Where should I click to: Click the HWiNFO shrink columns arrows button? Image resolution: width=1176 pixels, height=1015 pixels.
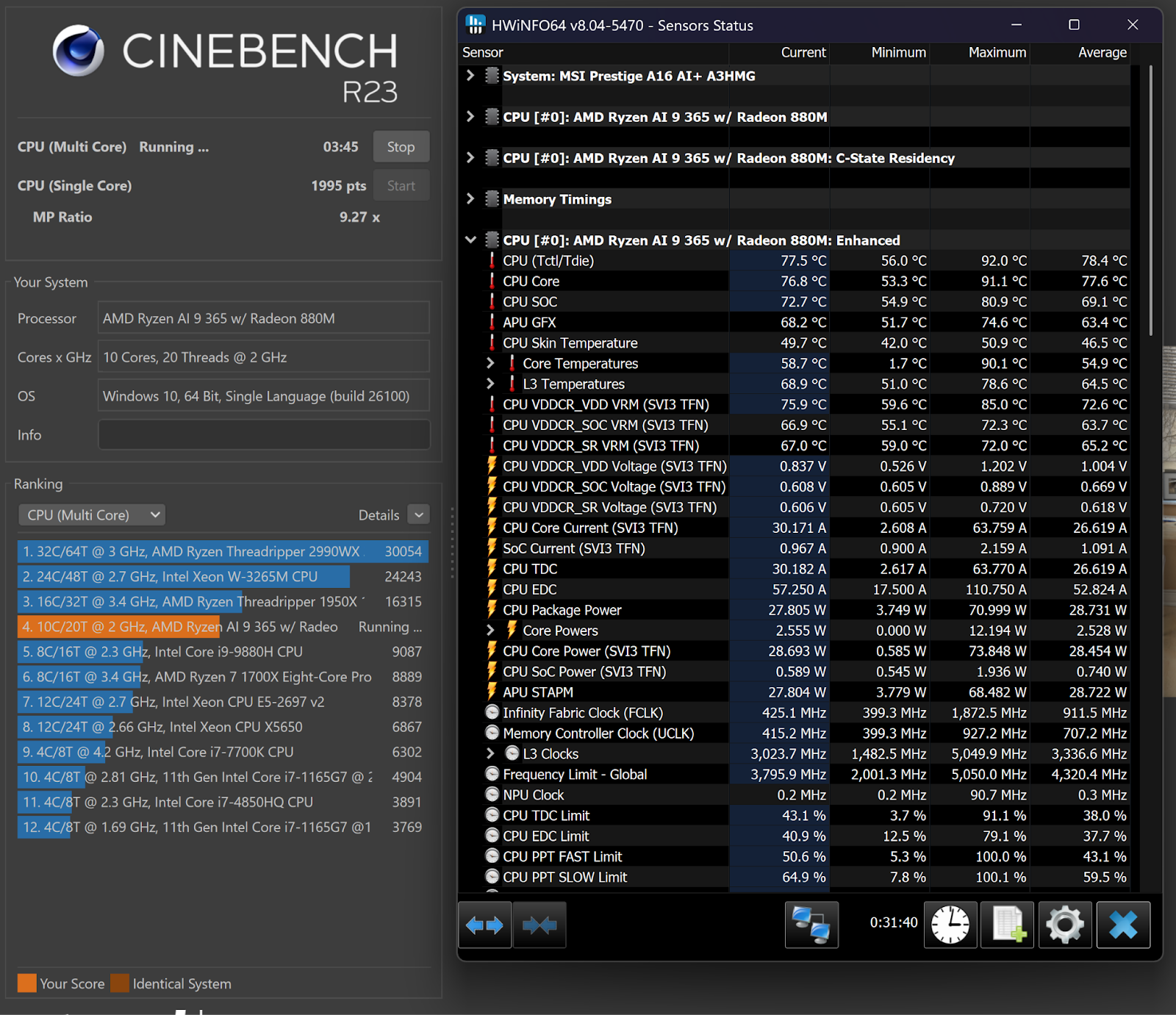(539, 925)
